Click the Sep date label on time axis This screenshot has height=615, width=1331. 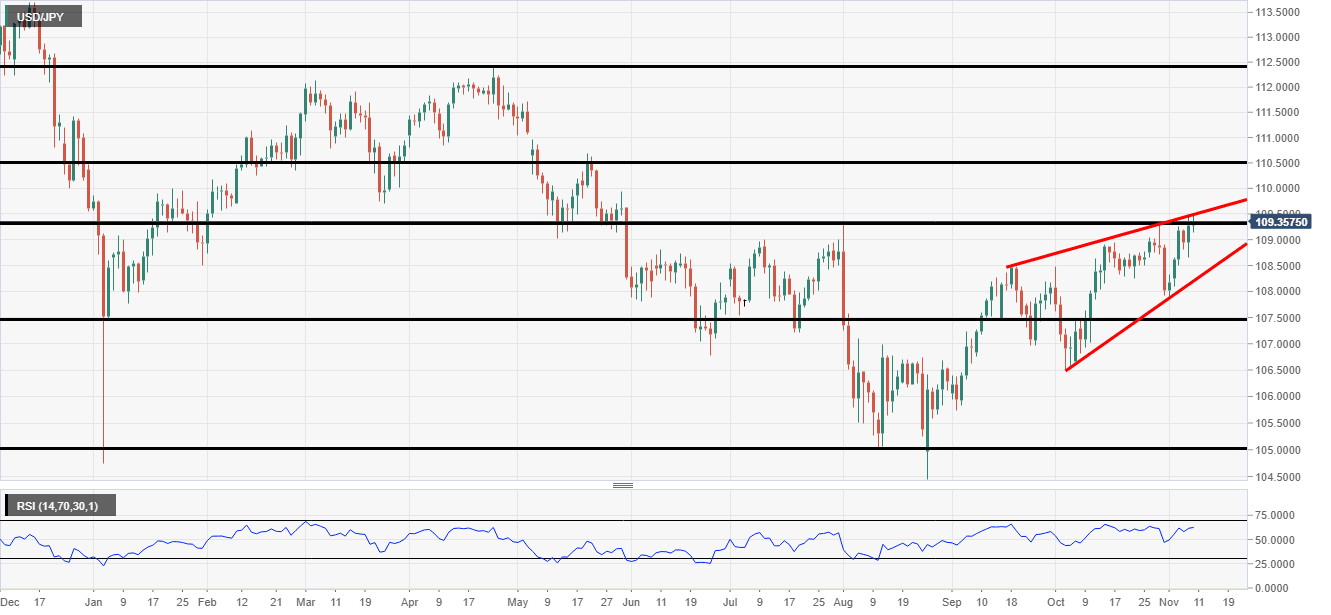coord(950,604)
